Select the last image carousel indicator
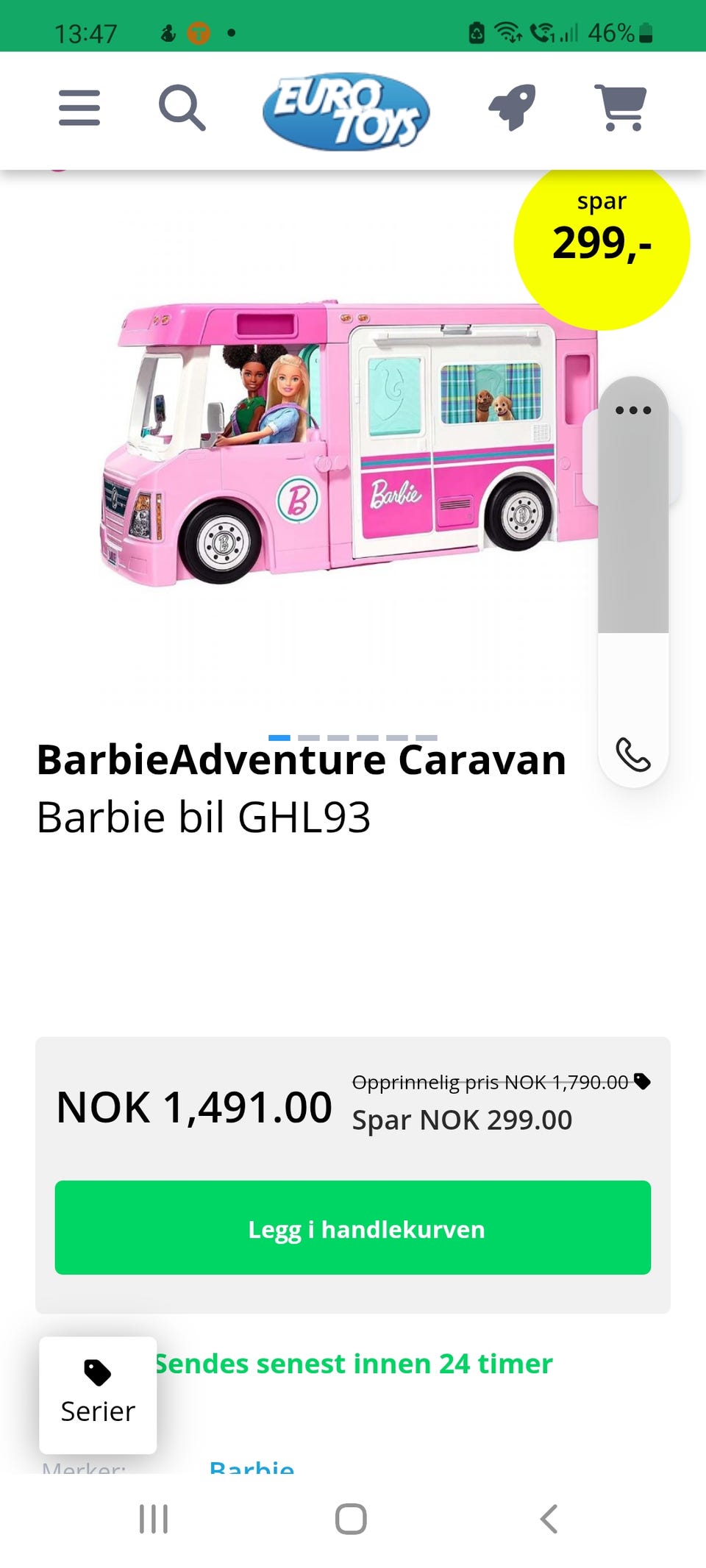Image resolution: width=706 pixels, height=1568 pixels. pos(427,737)
